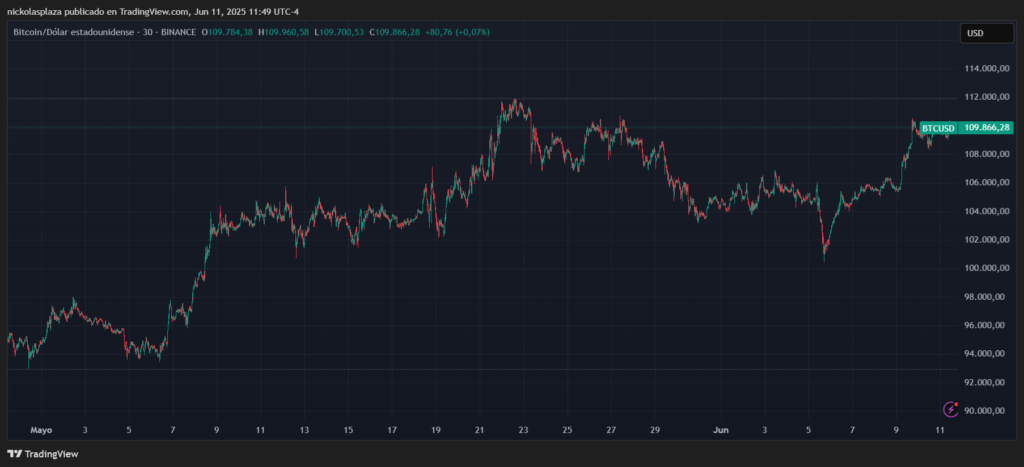
Task: Click the 17 date label on time axis
Action: tap(392, 430)
